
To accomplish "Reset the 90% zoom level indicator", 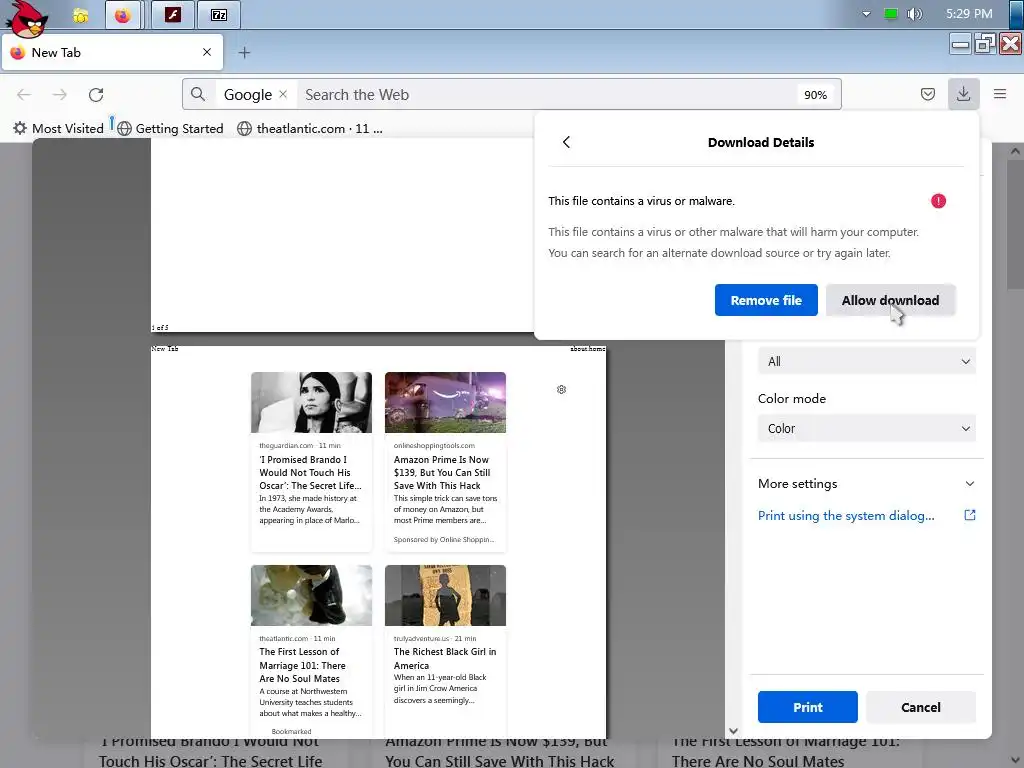I will pos(815,95).
